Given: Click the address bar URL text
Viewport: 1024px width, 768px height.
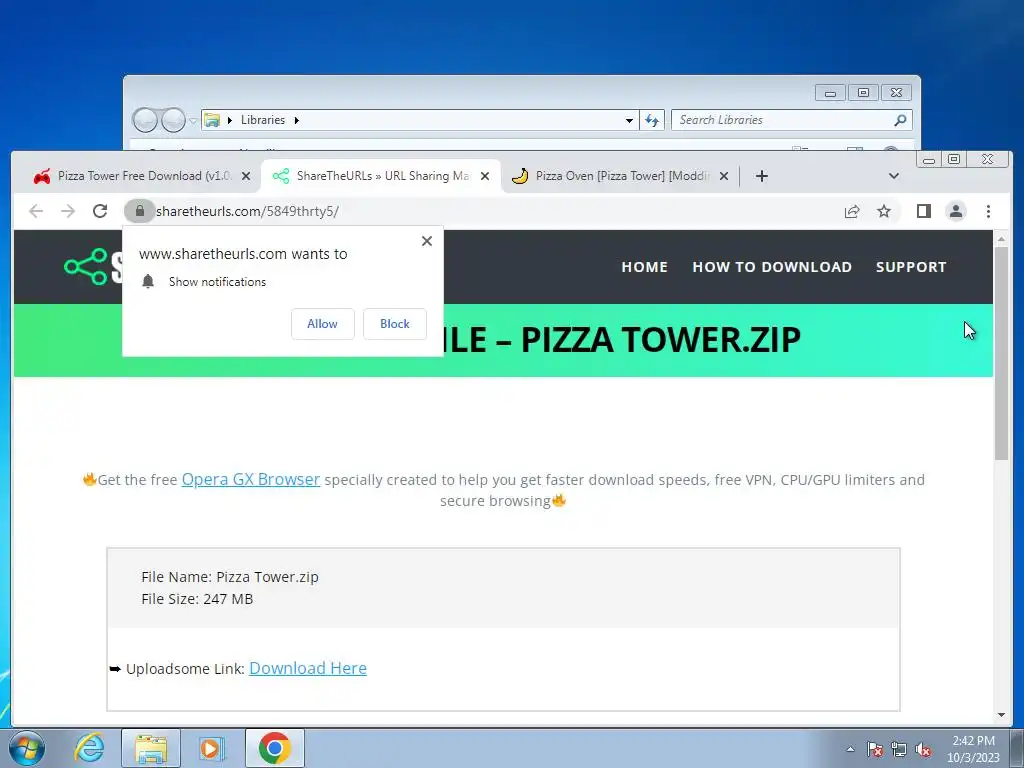Looking at the screenshot, I should (x=248, y=211).
